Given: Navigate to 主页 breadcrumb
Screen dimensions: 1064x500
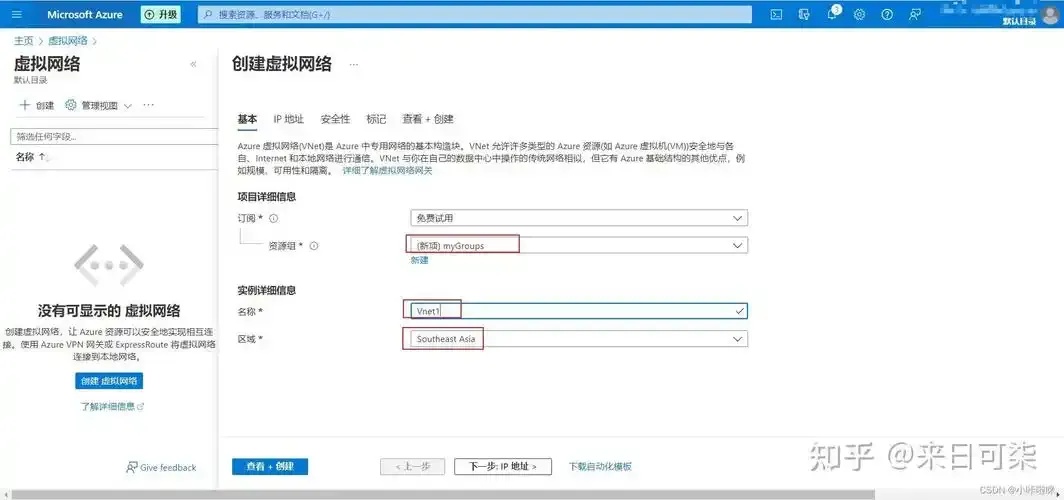Looking at the screenshot, I should [23, 41].
